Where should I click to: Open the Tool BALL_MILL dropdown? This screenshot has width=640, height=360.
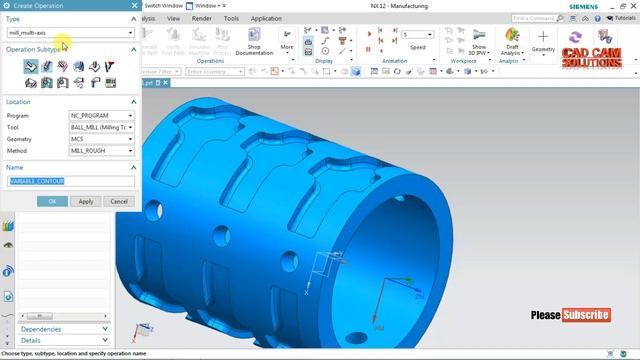click(x=102, y=127)
